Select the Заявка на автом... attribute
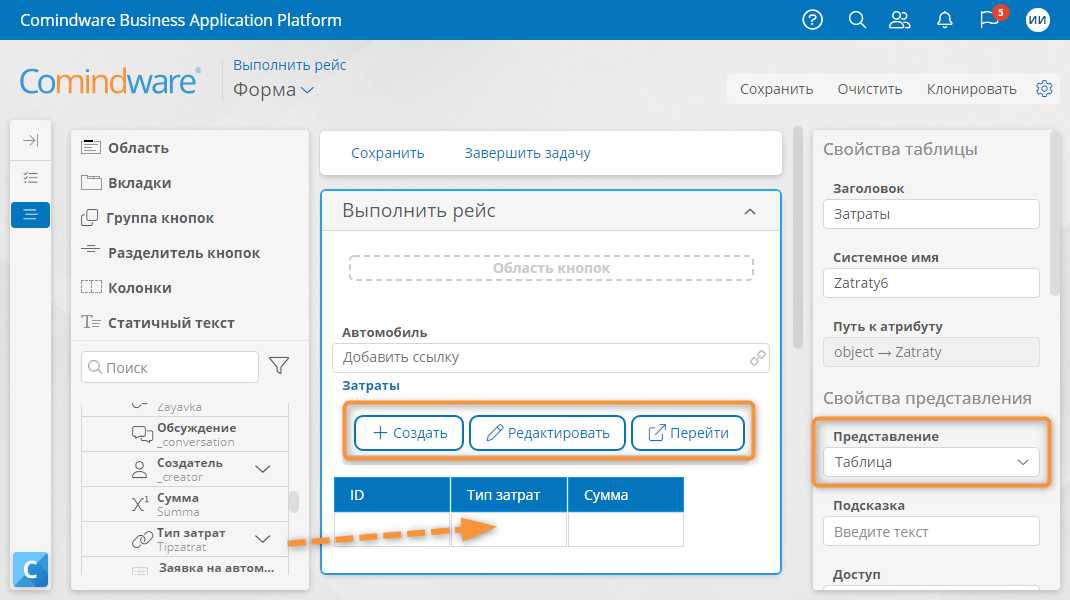This screenshot has height=600, width=1070. pos(185,567)
